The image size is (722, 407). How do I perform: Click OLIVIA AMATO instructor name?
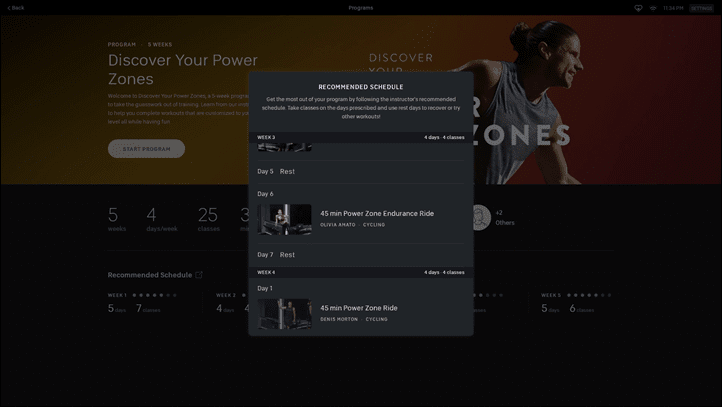(338, 225)
